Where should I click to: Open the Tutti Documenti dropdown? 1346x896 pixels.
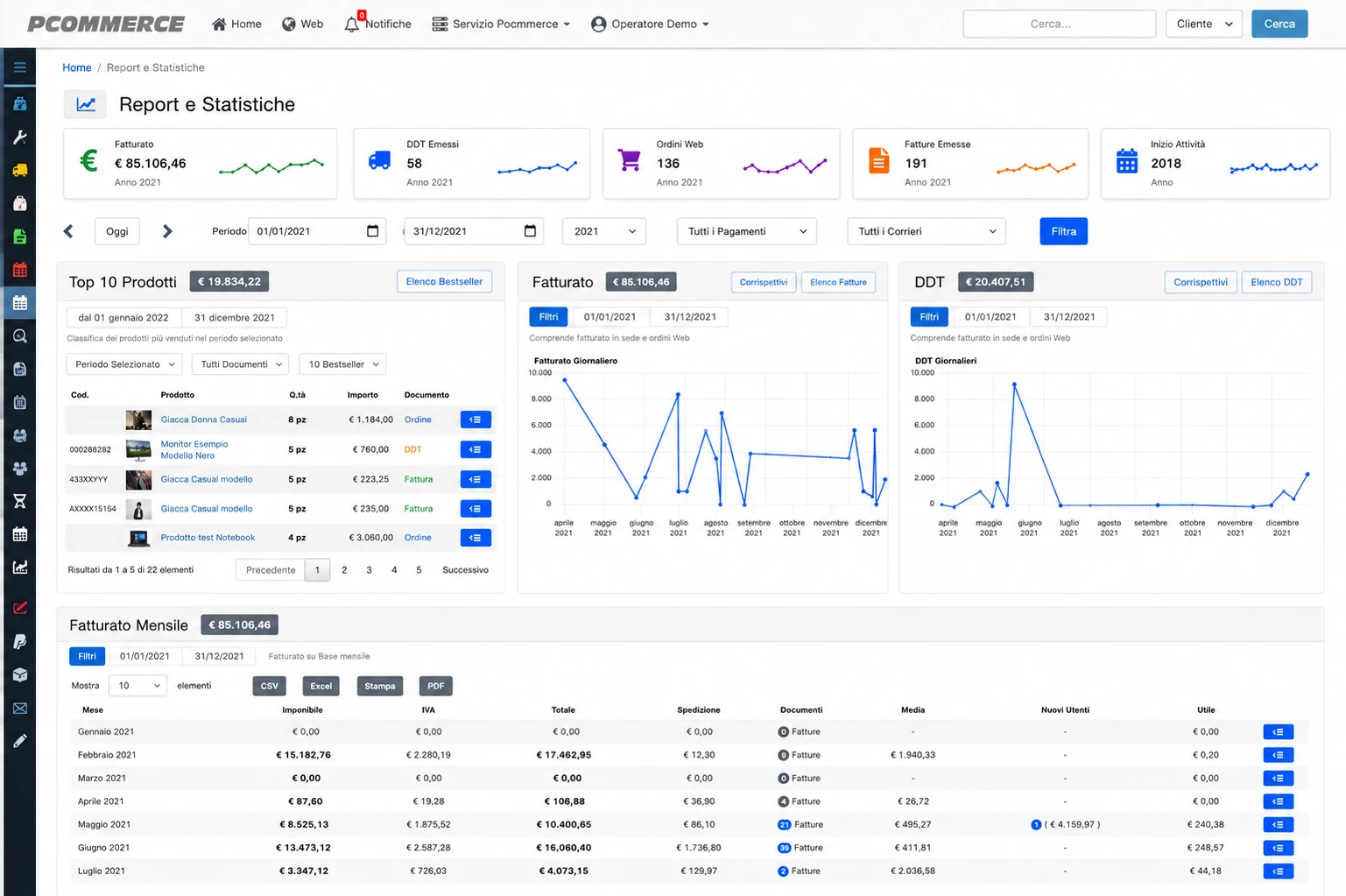coord(242,364)
